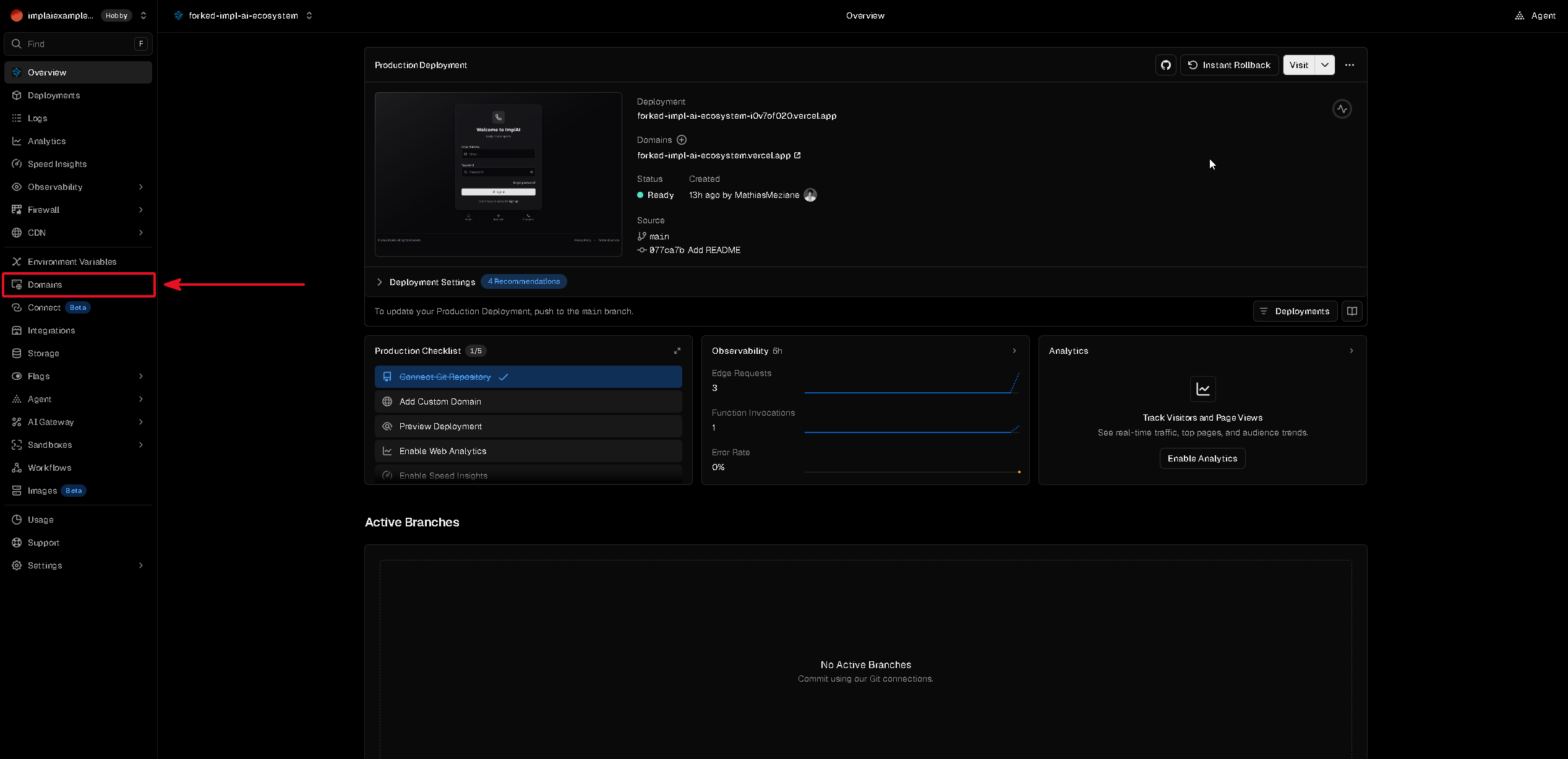The height and width of the screenshot is (759, 1568).
Task: Expand the CDN sidebar submenu
Action: point(141,233)
